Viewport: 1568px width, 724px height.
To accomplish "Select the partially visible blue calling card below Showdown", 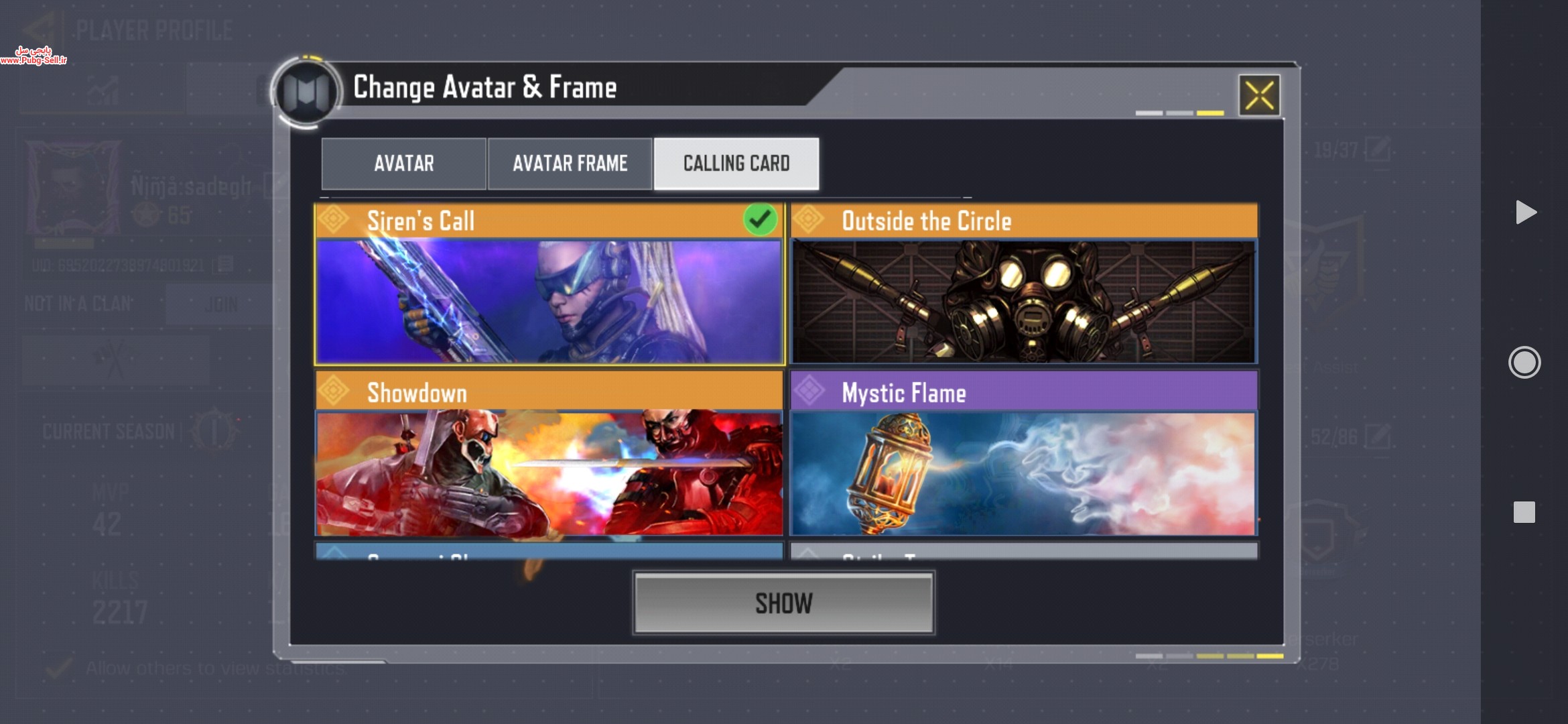I will click(x=549, y=551).
